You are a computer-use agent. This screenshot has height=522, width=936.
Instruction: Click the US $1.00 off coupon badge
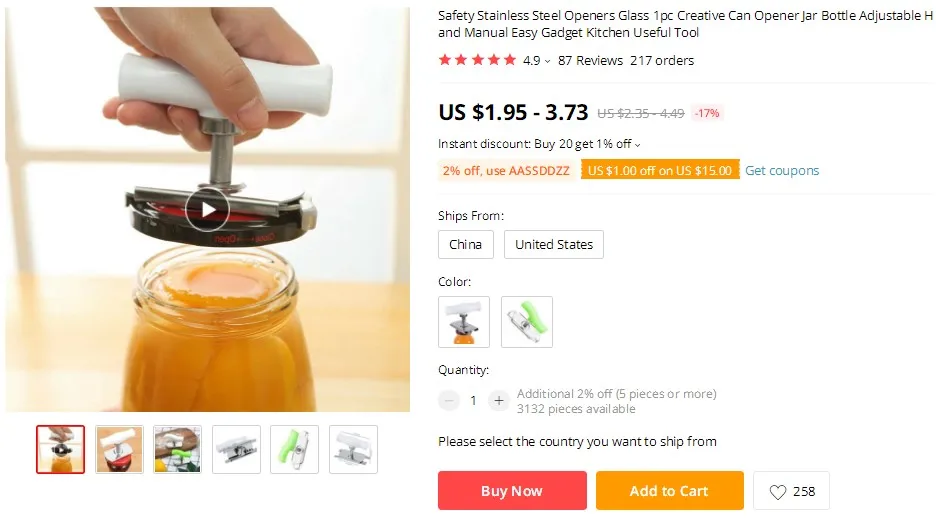pyautogui.click(x=660, y=170)
